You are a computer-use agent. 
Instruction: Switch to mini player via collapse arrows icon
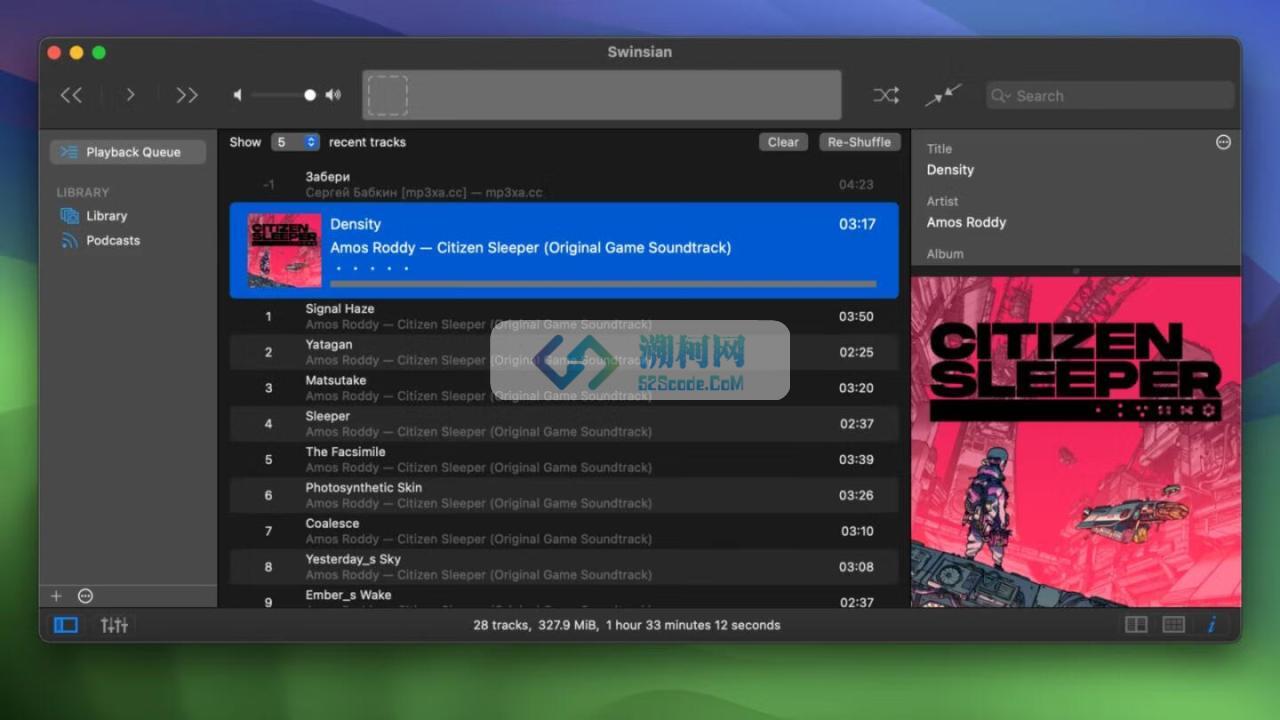943,95
